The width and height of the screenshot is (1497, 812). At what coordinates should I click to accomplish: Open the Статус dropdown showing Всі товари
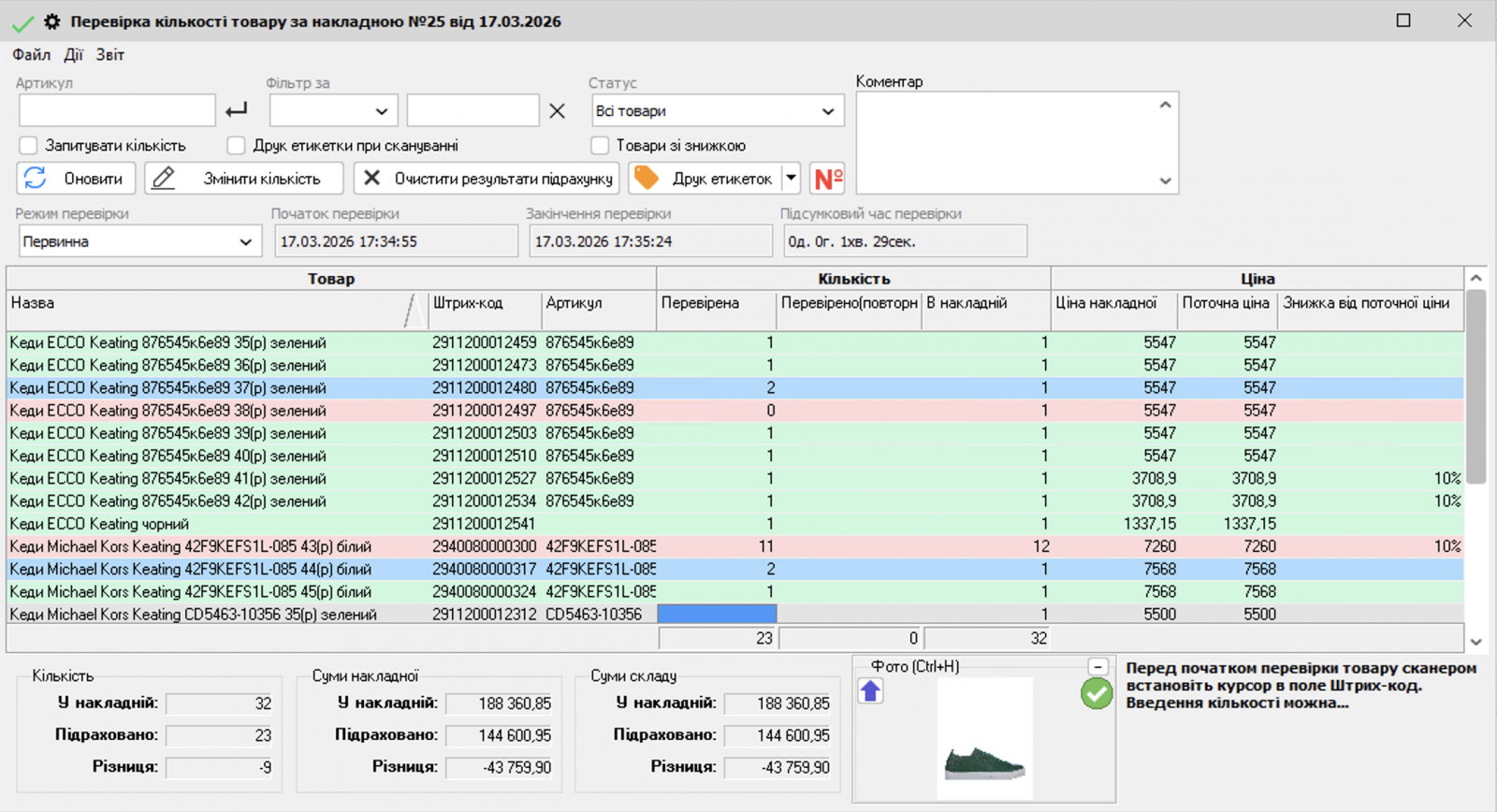[x=717, y=110]
